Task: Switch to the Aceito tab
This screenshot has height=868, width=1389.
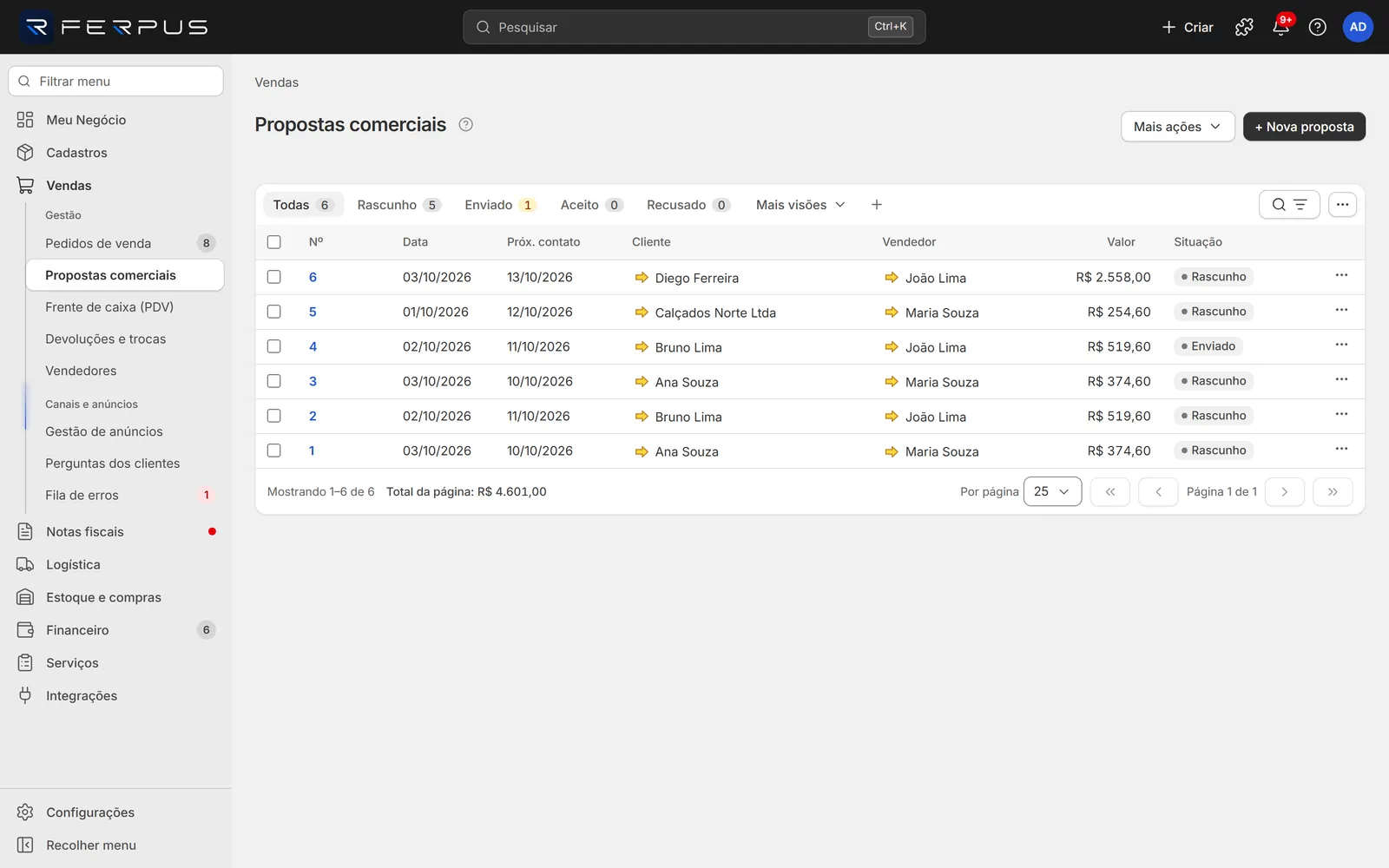Action: click(591, 205)
